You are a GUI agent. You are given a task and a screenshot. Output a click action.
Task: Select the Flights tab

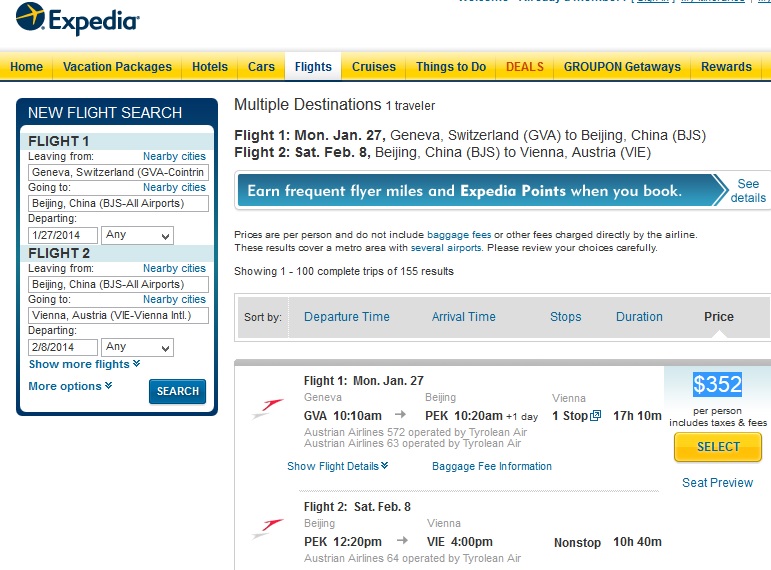pos(313,67)
